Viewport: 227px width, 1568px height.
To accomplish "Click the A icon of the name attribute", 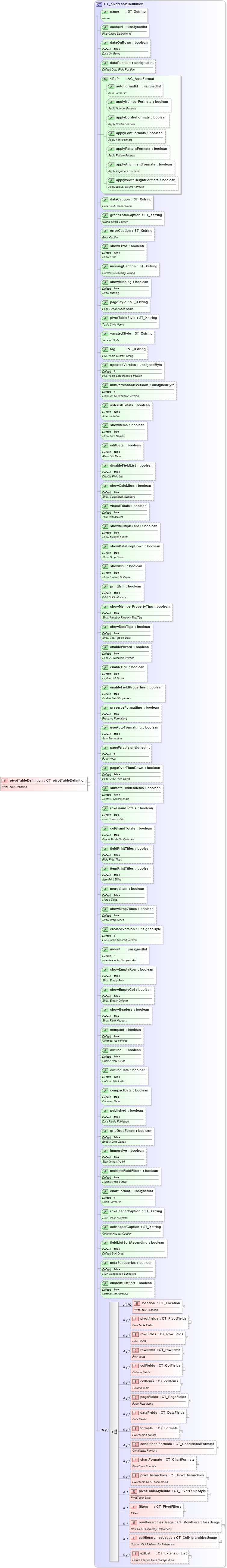I will [x=105, y=11].
